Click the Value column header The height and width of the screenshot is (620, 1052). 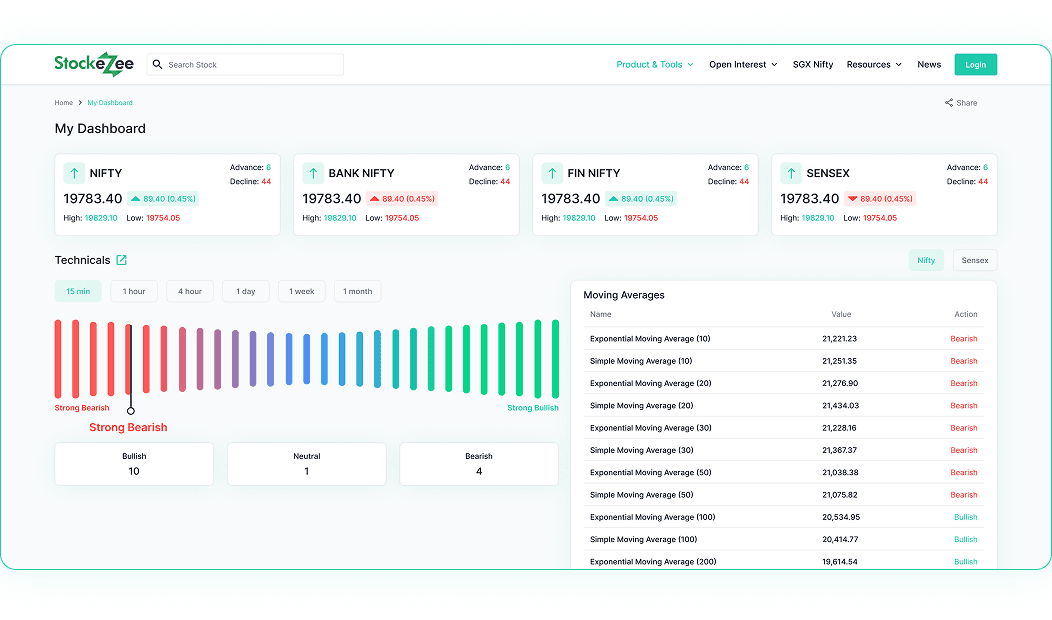(841, 314)
